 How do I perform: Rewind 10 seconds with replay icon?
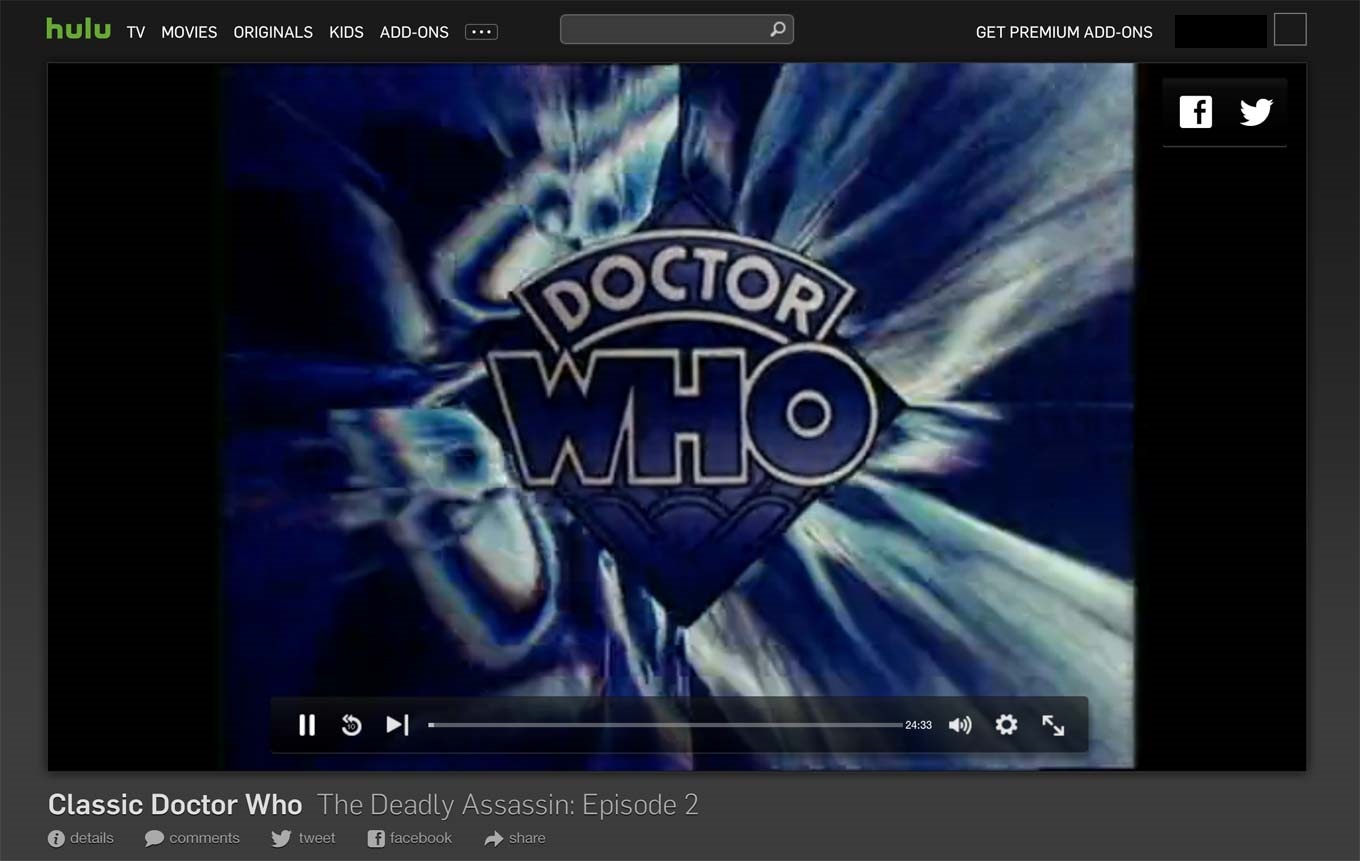click(x=351, y=725)
